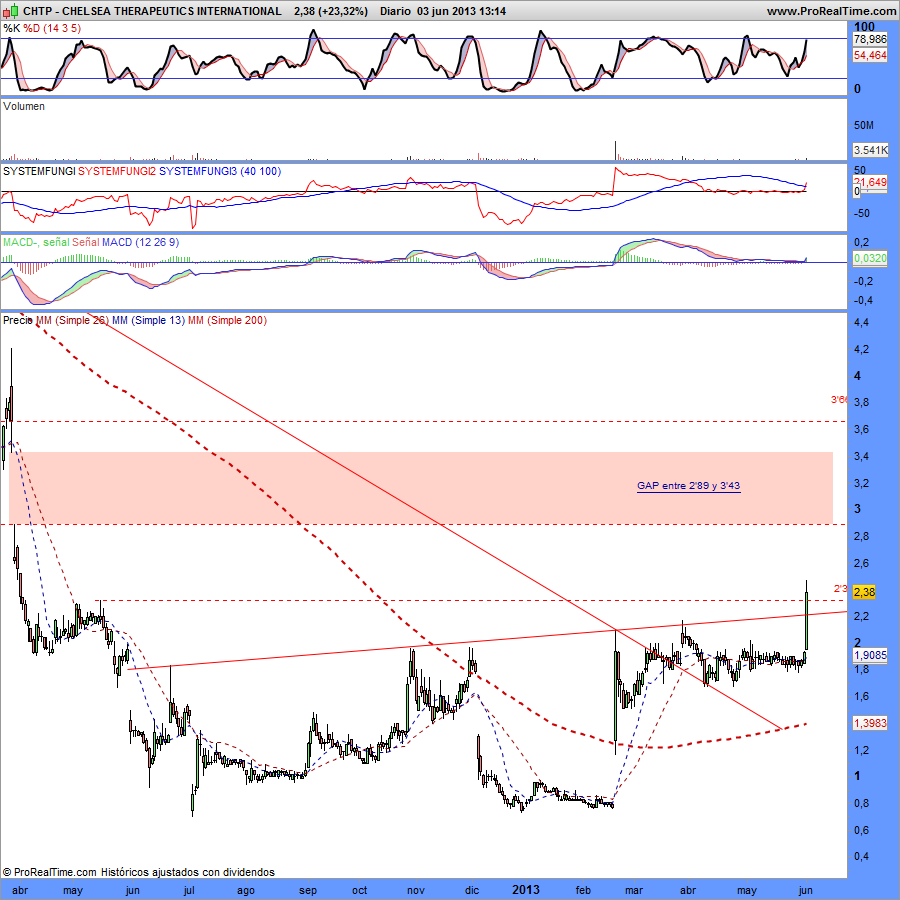
Task: Click the volume value 3.541K
Action: [x=870, y=150]
